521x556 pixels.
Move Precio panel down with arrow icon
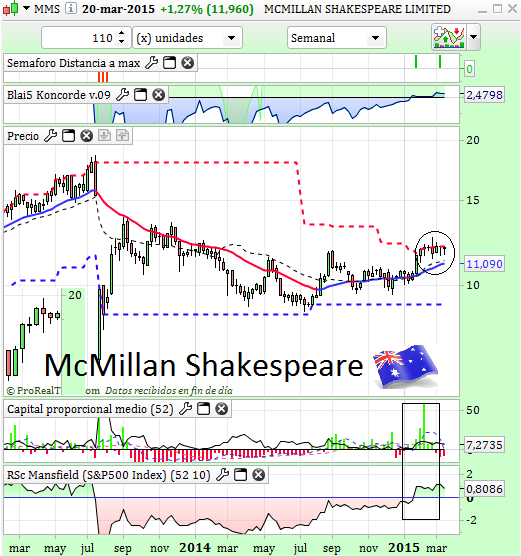point(104,135)
